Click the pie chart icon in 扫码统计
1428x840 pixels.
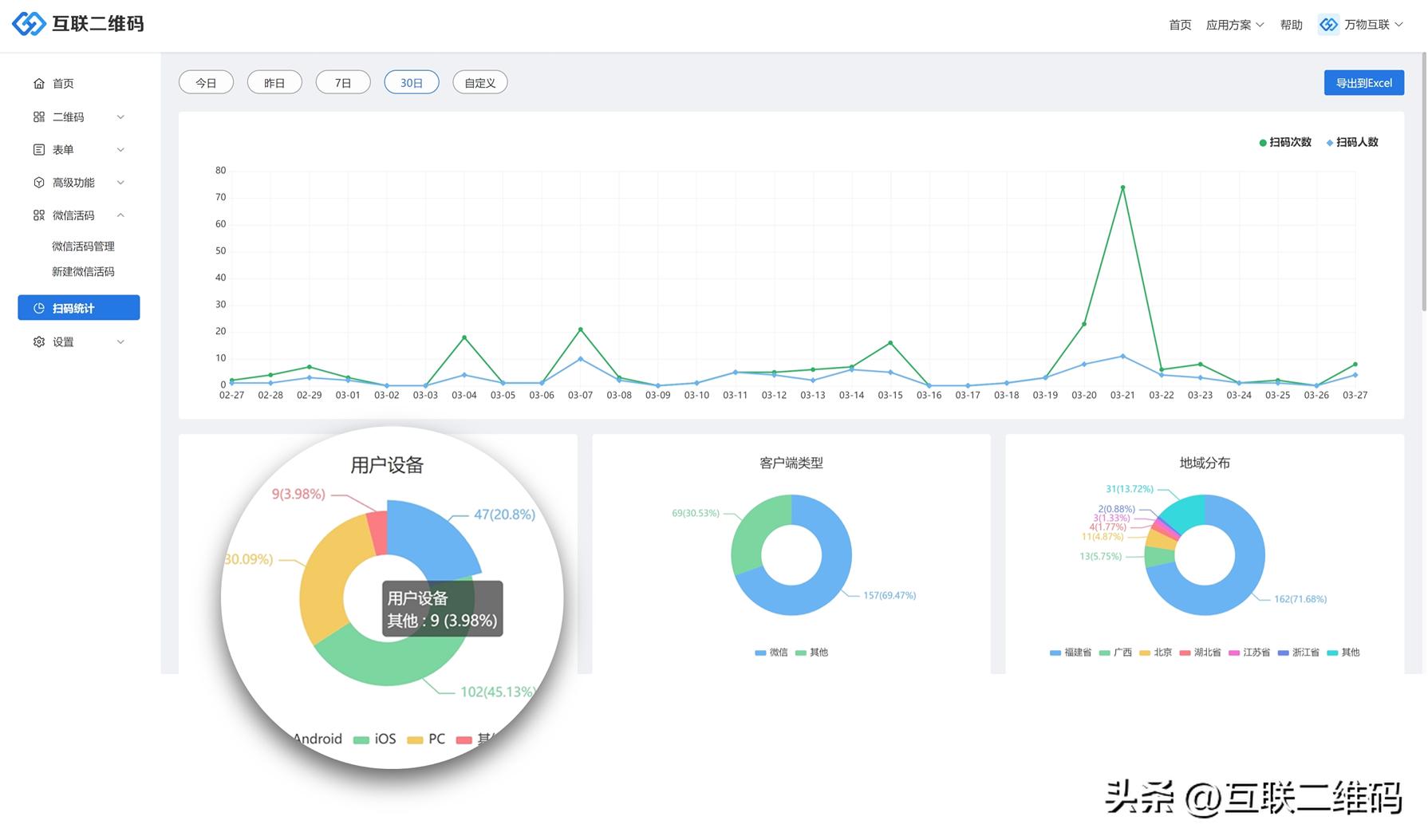39,309
